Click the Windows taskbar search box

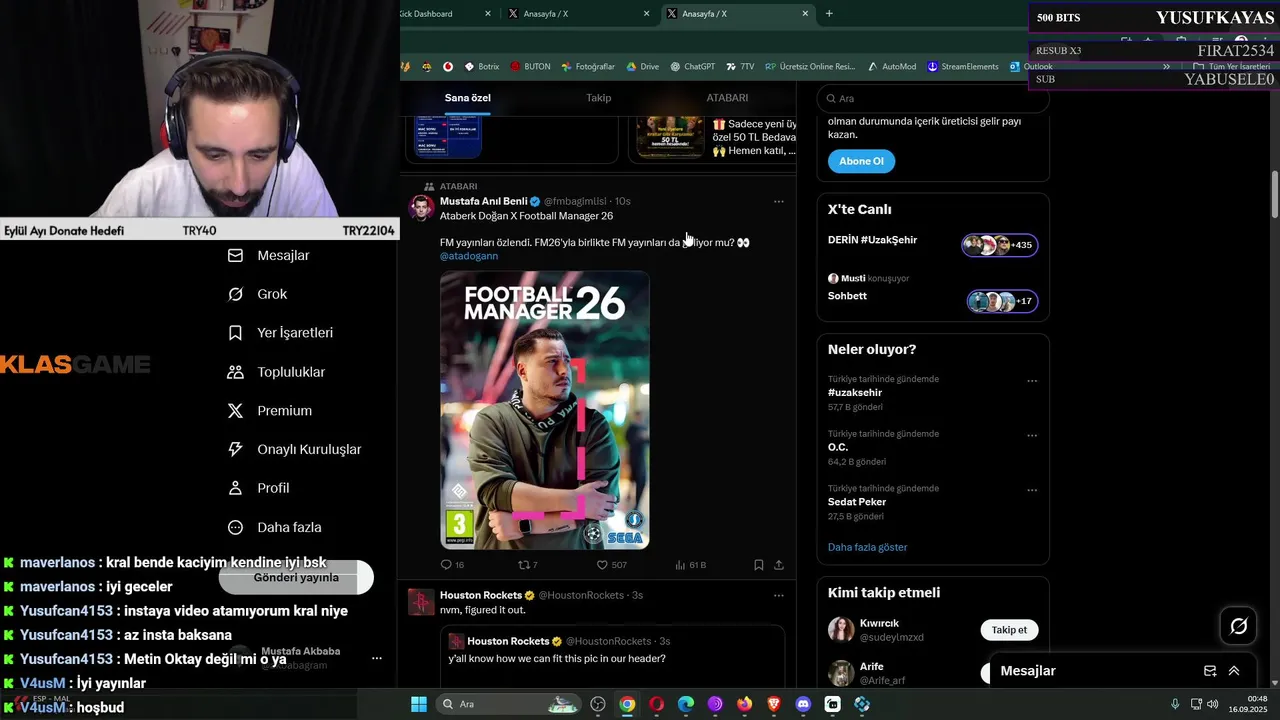(x=510, y=704)
